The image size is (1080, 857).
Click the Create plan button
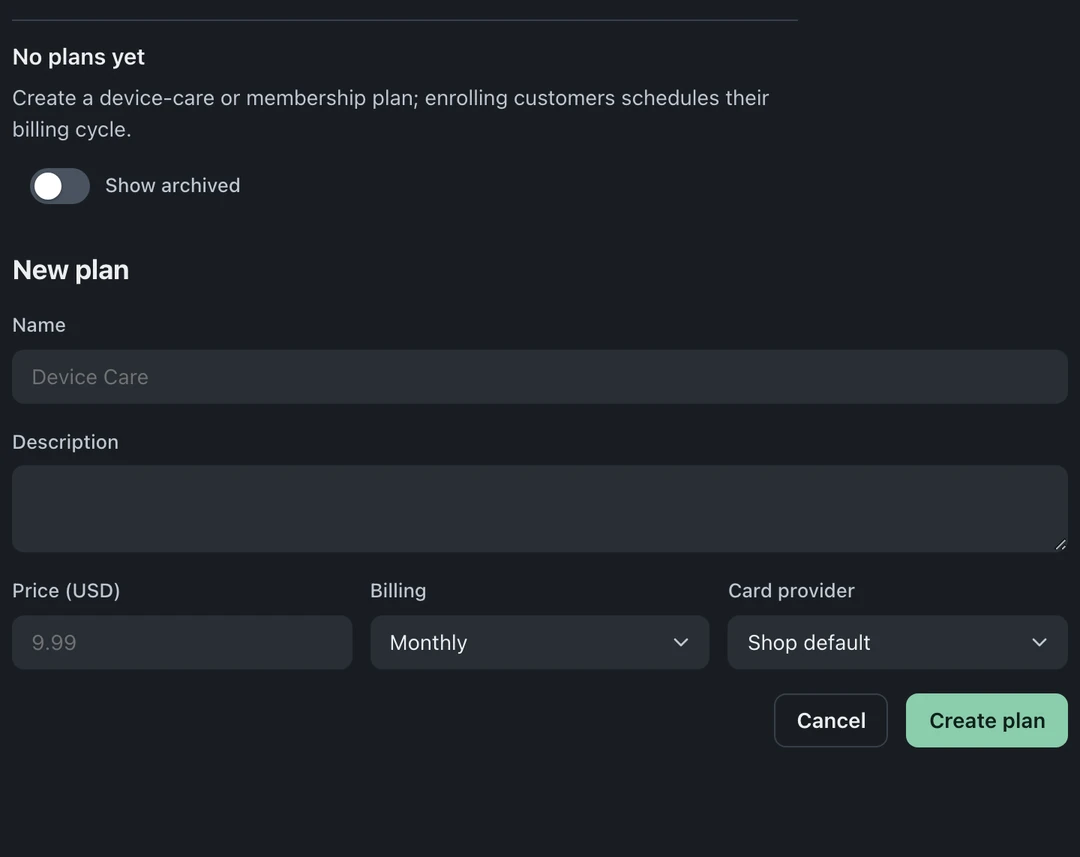coord(986,721)
